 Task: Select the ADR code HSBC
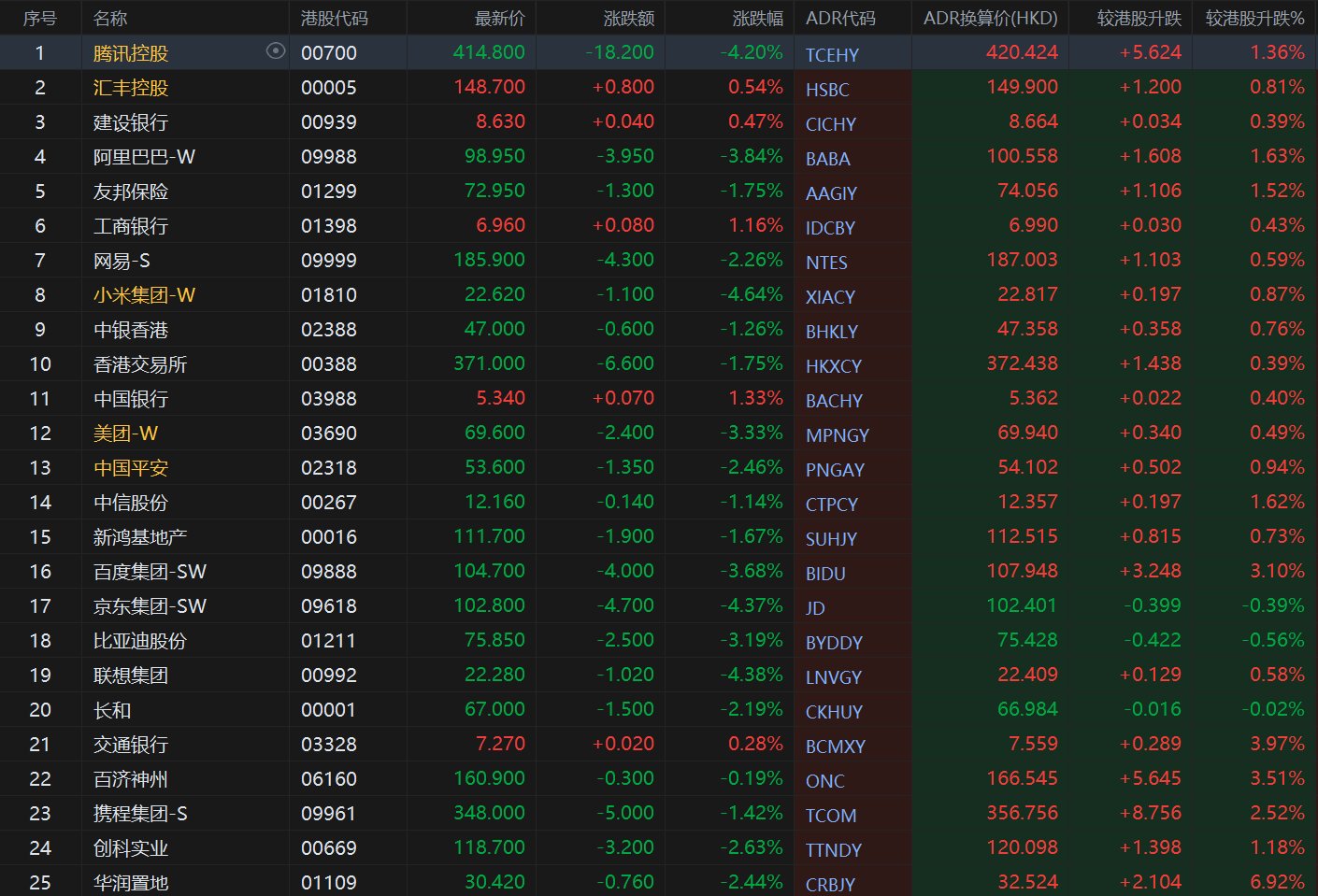tap(827, 90)
